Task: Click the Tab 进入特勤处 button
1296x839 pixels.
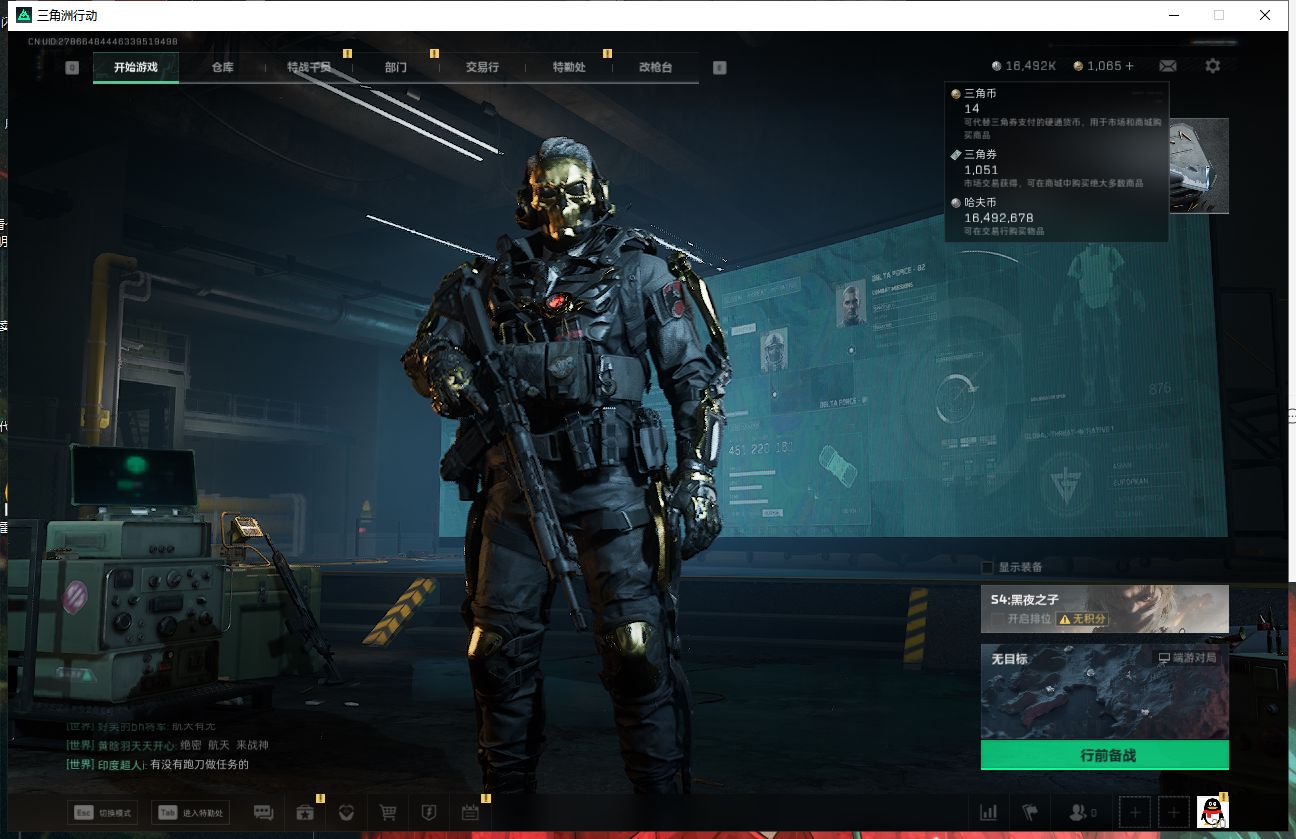Action: 190,813
